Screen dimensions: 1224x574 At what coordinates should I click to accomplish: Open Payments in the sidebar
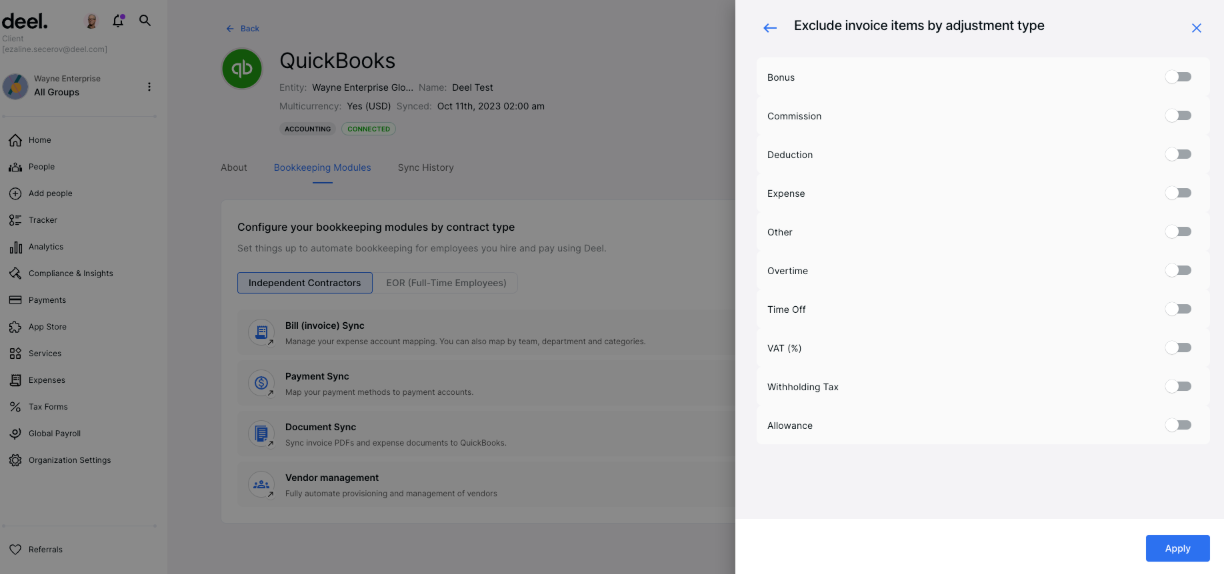click(x=47, y=300)
